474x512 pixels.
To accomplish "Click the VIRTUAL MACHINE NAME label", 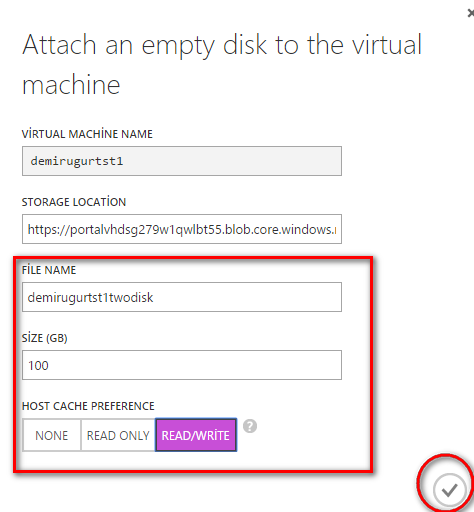I will [87, 134].
